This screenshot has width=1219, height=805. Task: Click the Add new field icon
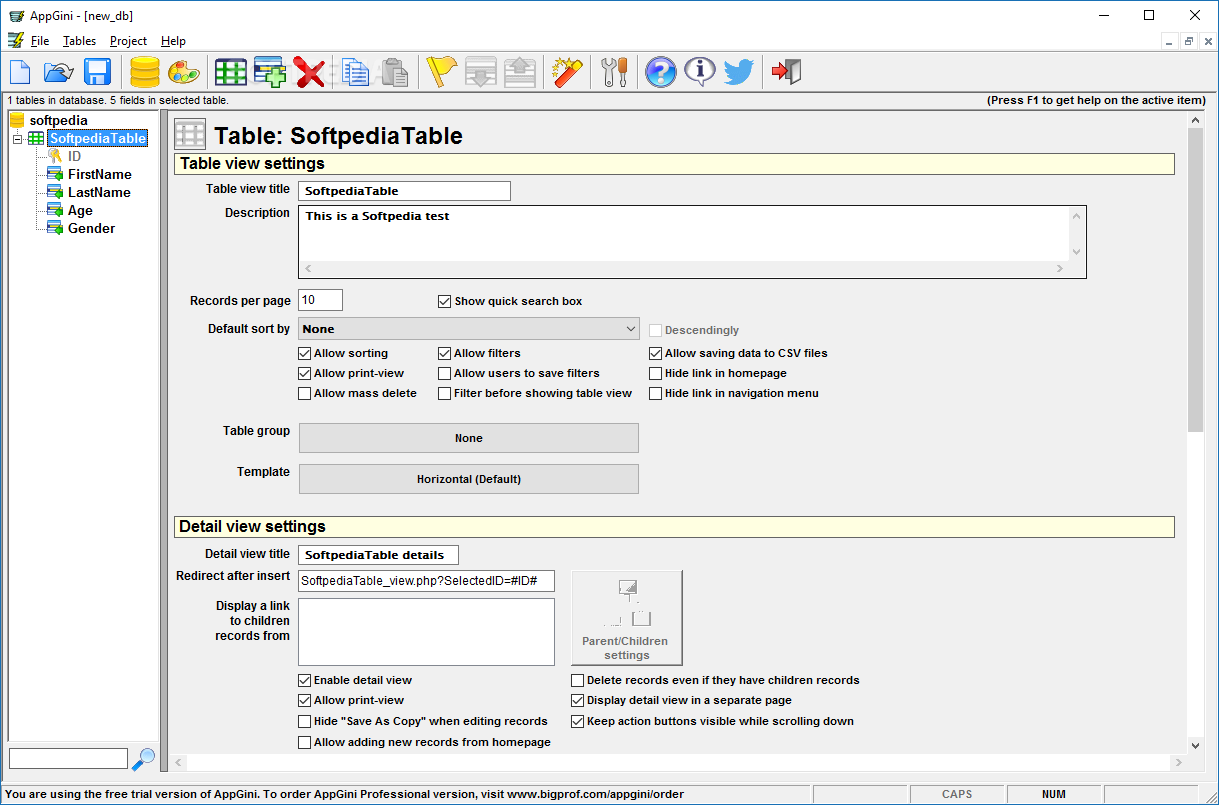pos(270,72)
